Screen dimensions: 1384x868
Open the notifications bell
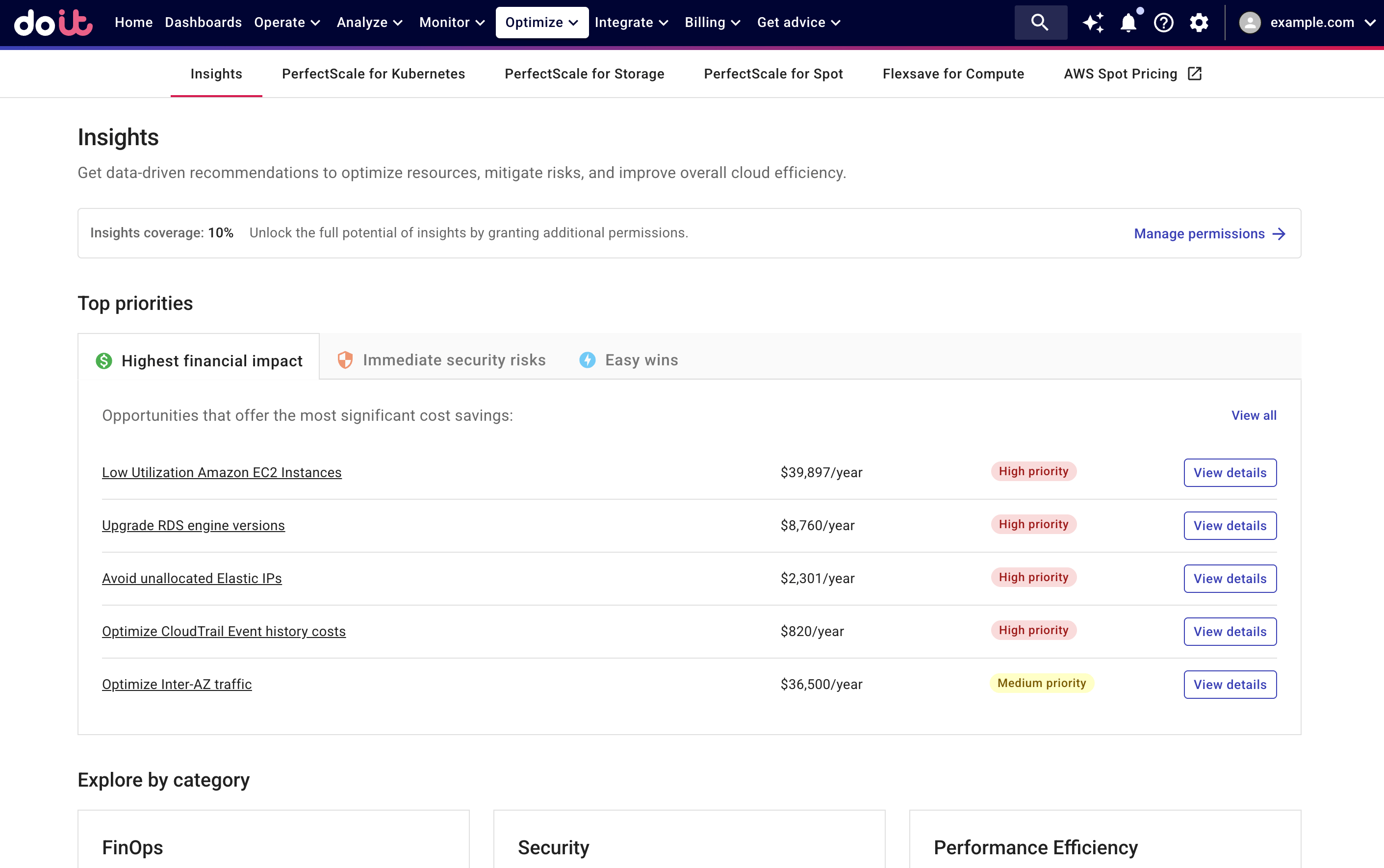coord(1128,23)
